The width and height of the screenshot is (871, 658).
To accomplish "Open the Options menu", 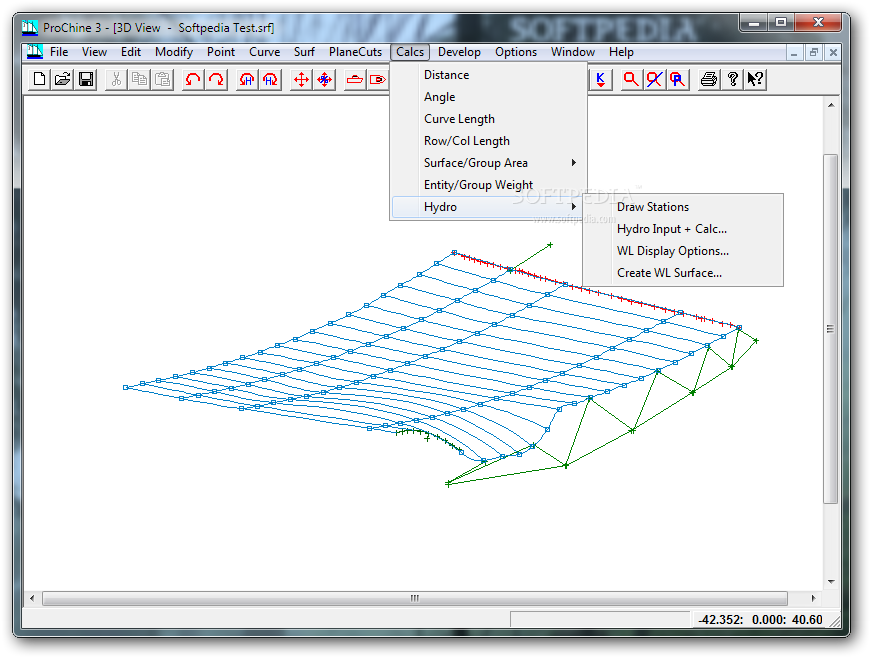I will point(516,52).
